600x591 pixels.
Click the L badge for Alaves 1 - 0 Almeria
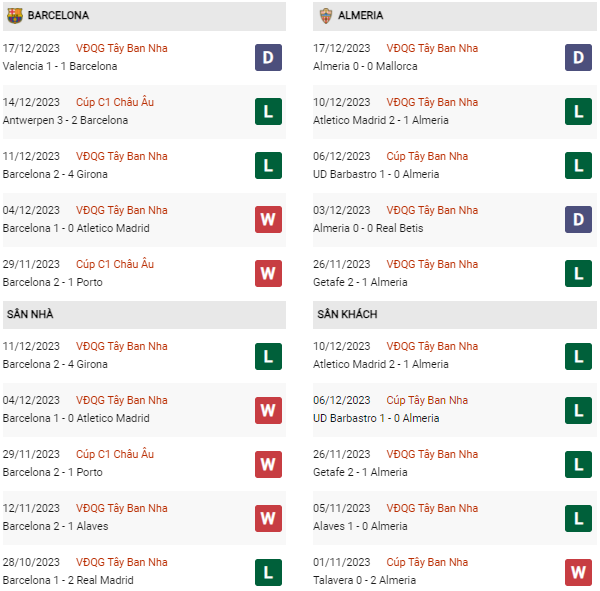pos(578,517)
